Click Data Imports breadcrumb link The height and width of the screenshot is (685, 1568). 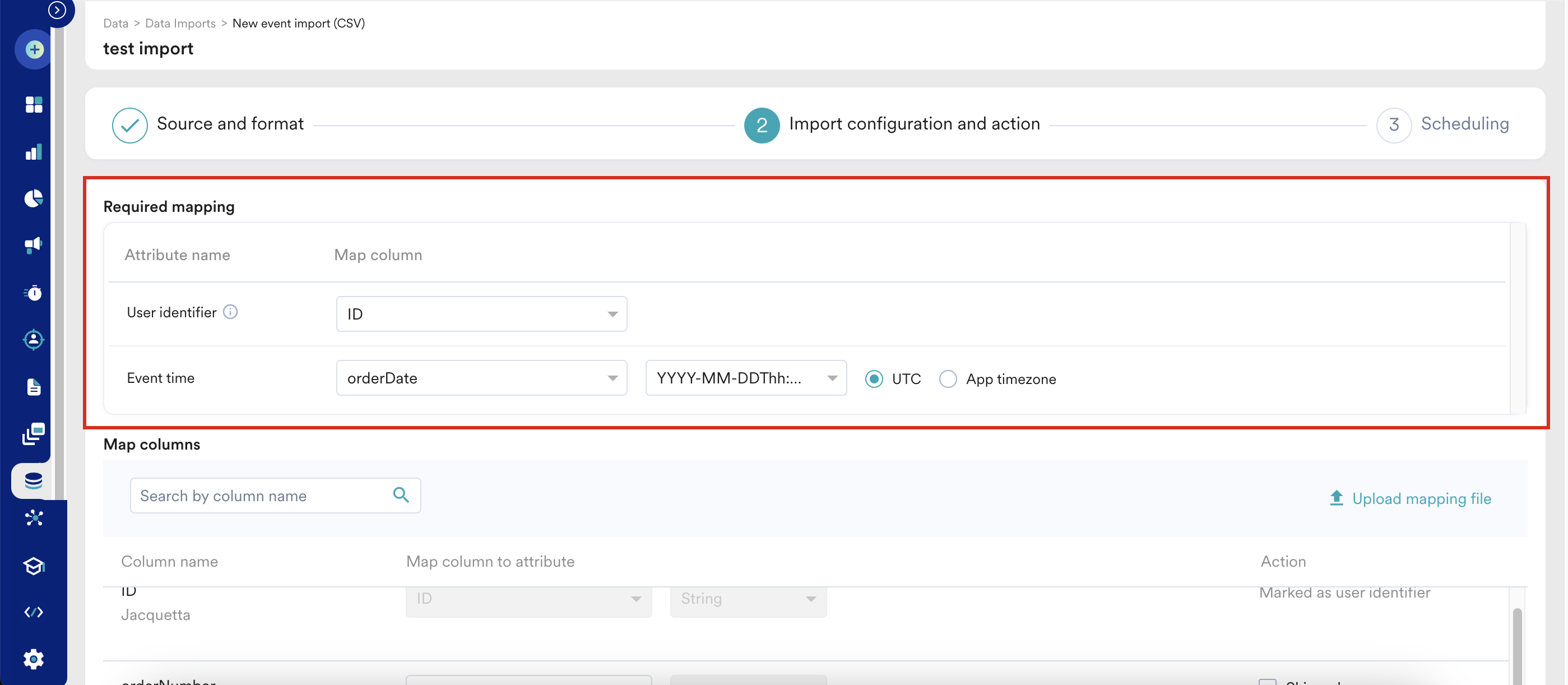pyautogui.click(x=180, y=23)
